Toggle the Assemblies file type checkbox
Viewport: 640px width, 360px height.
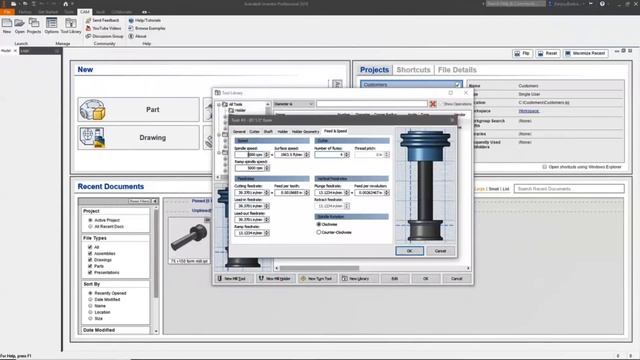pos(90,253)
